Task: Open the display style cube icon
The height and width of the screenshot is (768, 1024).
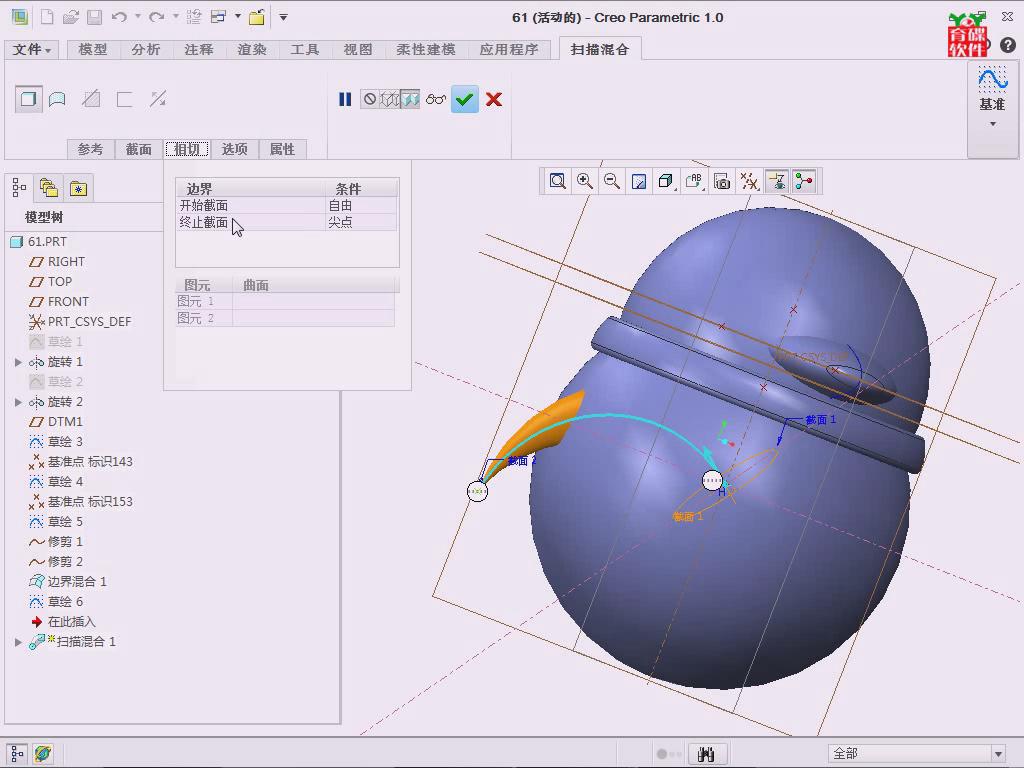Action: (665, 181)
